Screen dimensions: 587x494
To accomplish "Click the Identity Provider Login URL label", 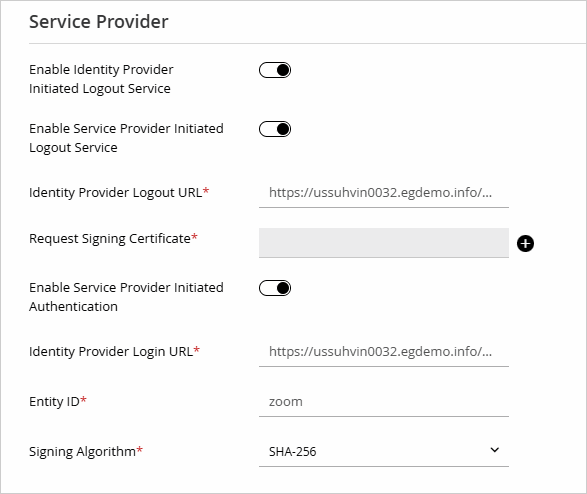I will 111,352.
